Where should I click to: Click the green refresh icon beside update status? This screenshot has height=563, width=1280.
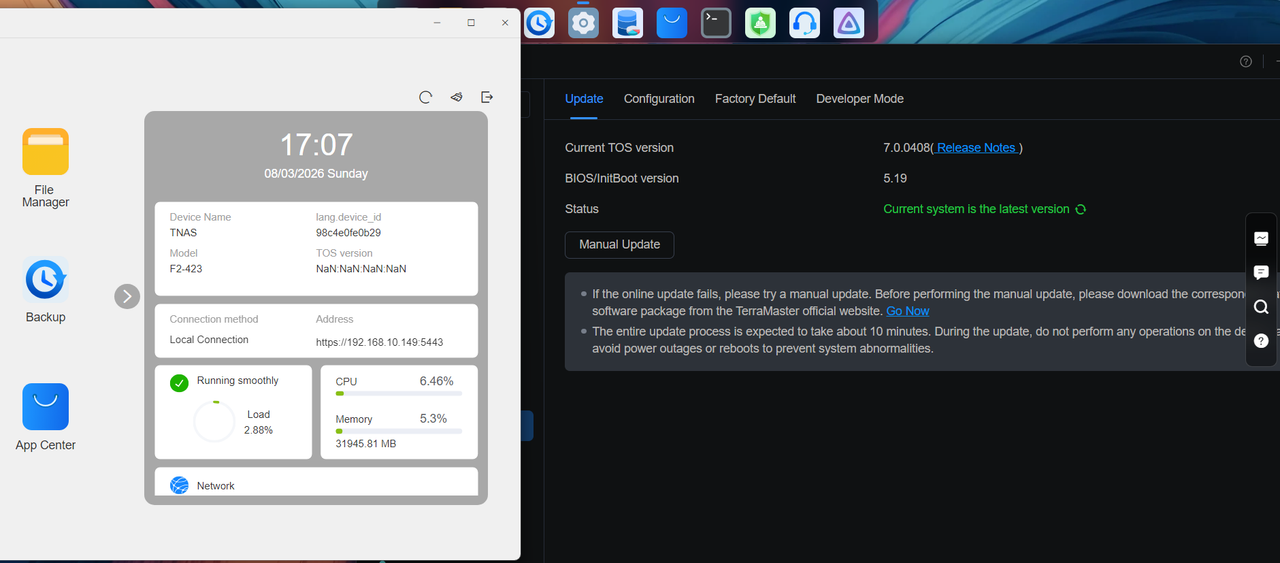coord(1080,209)
